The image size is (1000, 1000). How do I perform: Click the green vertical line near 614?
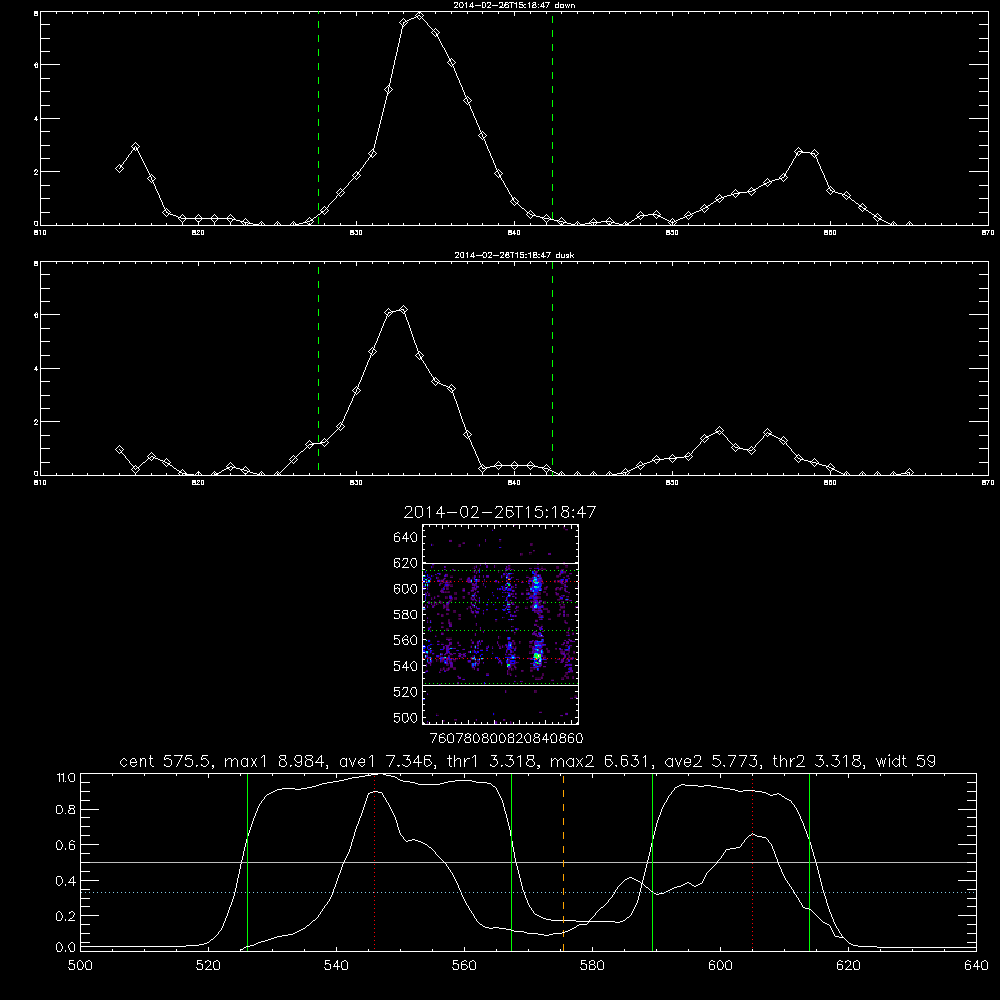(x=809, y=861)
